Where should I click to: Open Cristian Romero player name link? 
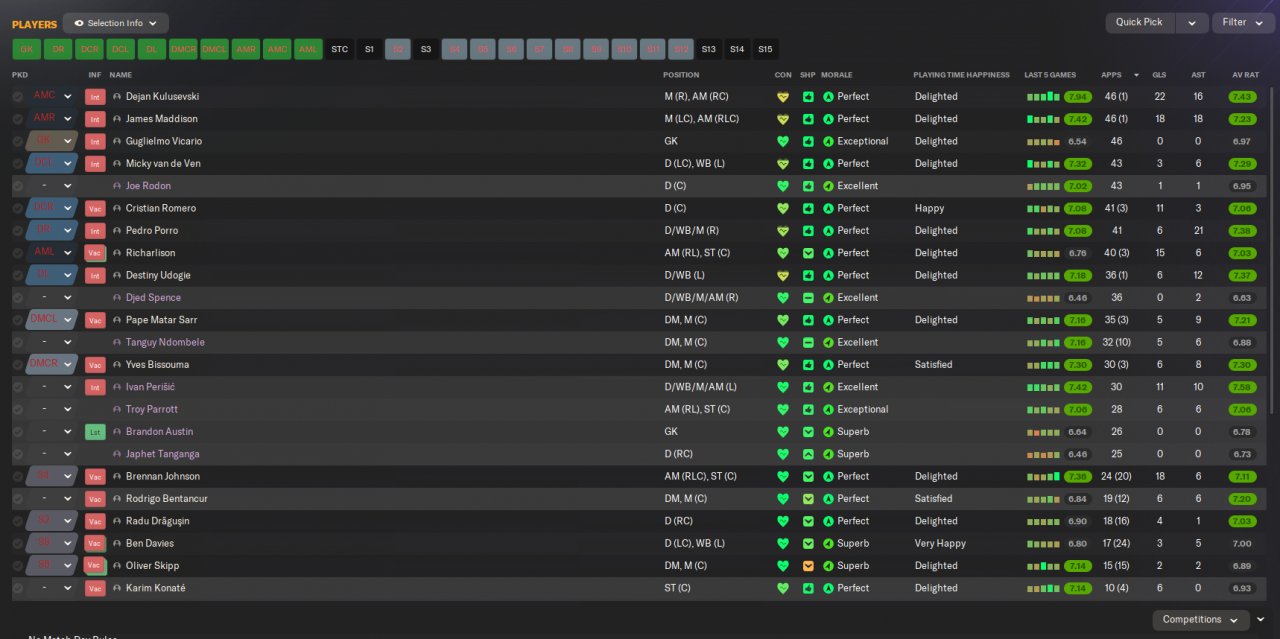coord(161,209)
